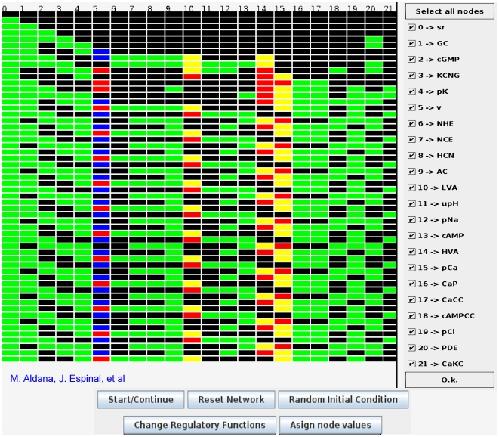Toggle the 13 -> cAMP checkbox

point(412,236)
